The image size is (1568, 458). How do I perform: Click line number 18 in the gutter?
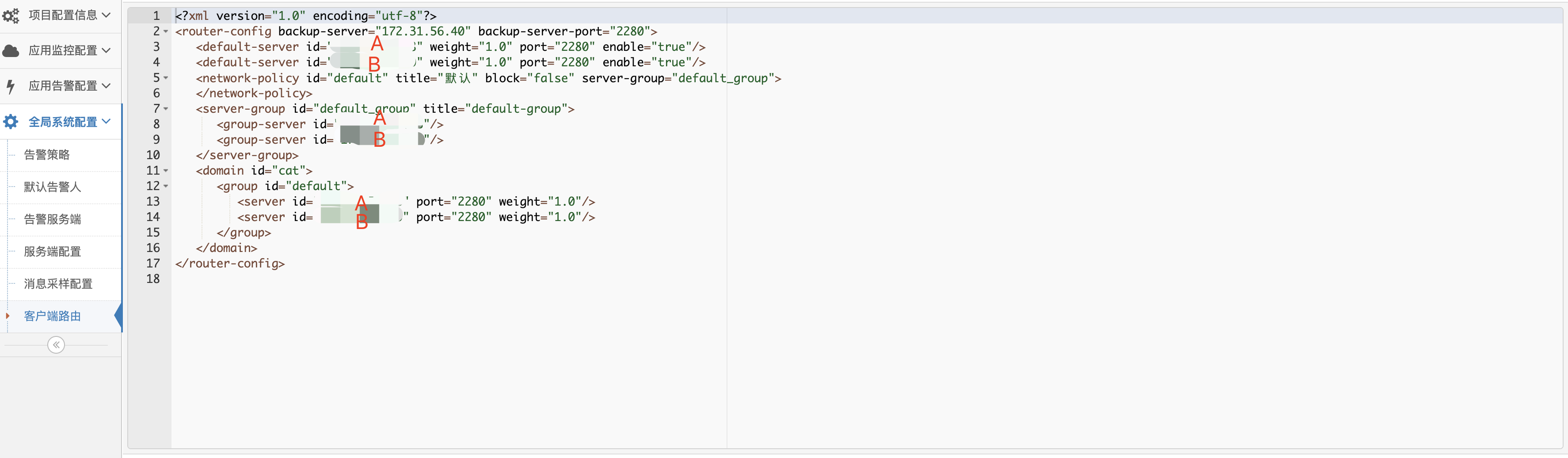(x=153, y=279)
